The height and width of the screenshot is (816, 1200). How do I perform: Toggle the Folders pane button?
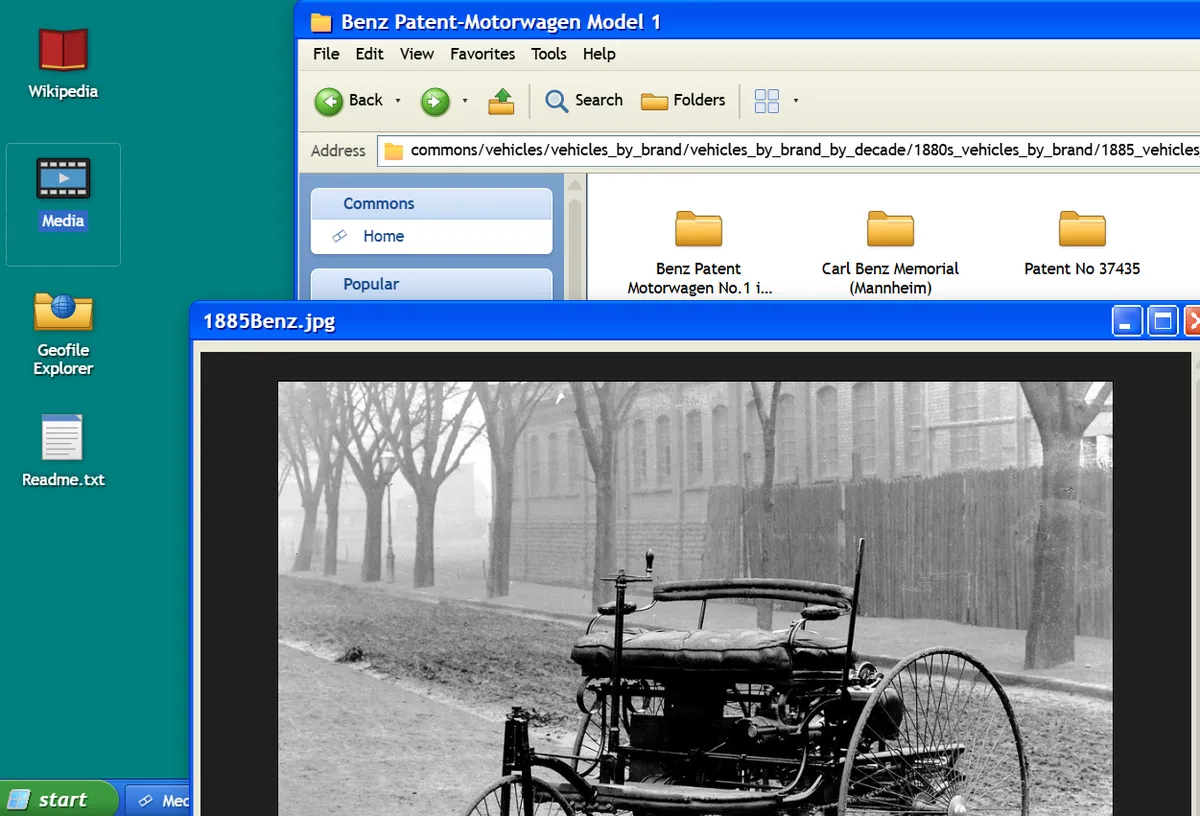tap(683, 100)
